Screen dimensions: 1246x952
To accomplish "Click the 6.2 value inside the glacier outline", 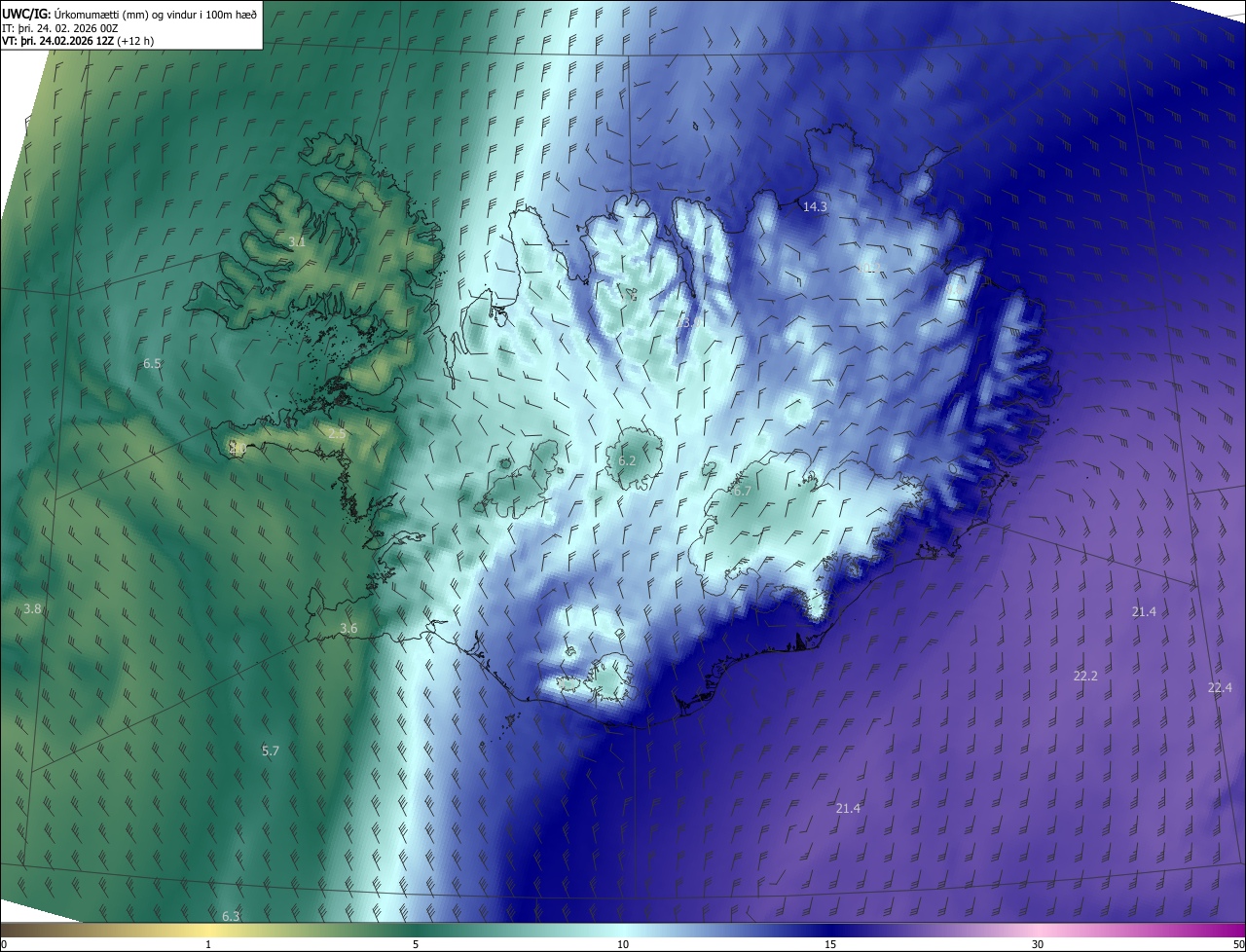I will coord(627,461).
